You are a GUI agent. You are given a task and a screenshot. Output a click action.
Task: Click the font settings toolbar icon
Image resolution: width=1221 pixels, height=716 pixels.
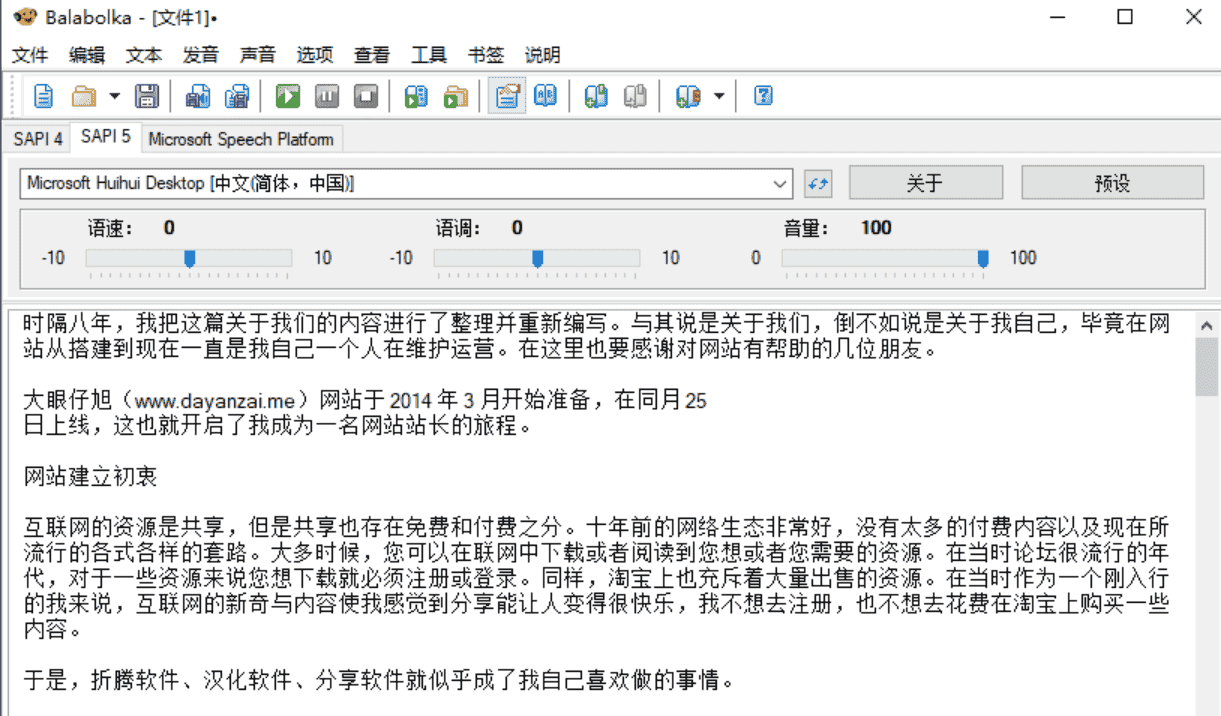pyautogui.click(x=506, y=95)
